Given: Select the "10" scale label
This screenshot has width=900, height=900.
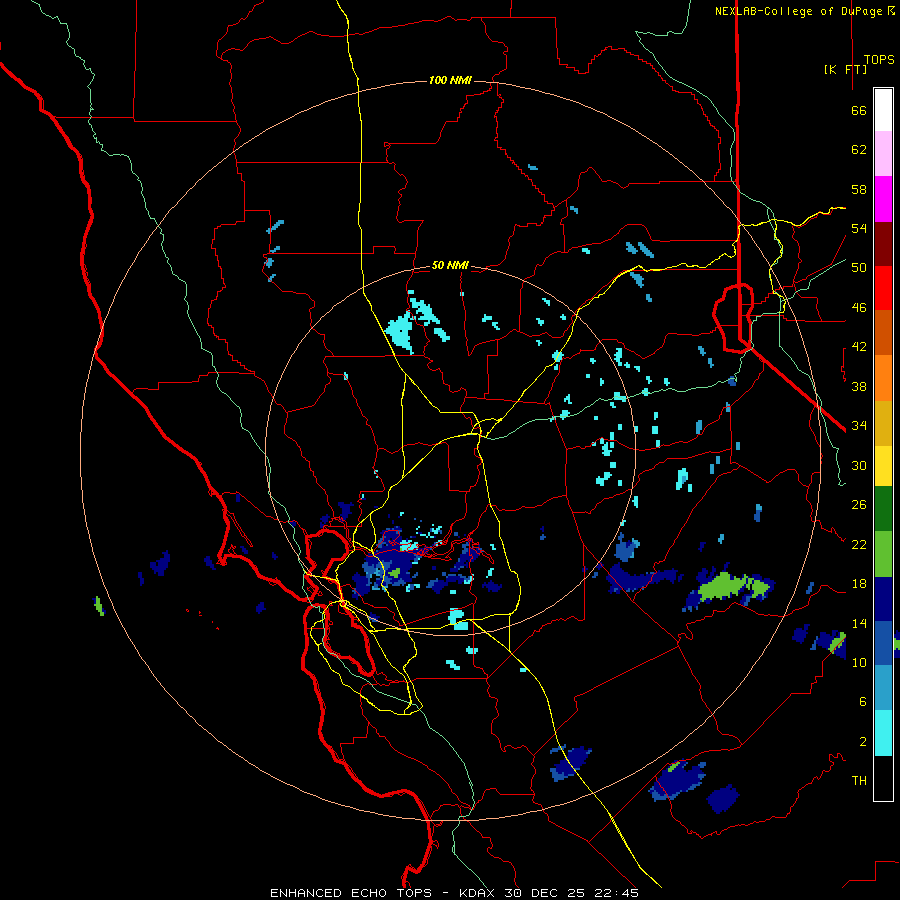Looking at the screenshot, I should click(x=859, y=662).
